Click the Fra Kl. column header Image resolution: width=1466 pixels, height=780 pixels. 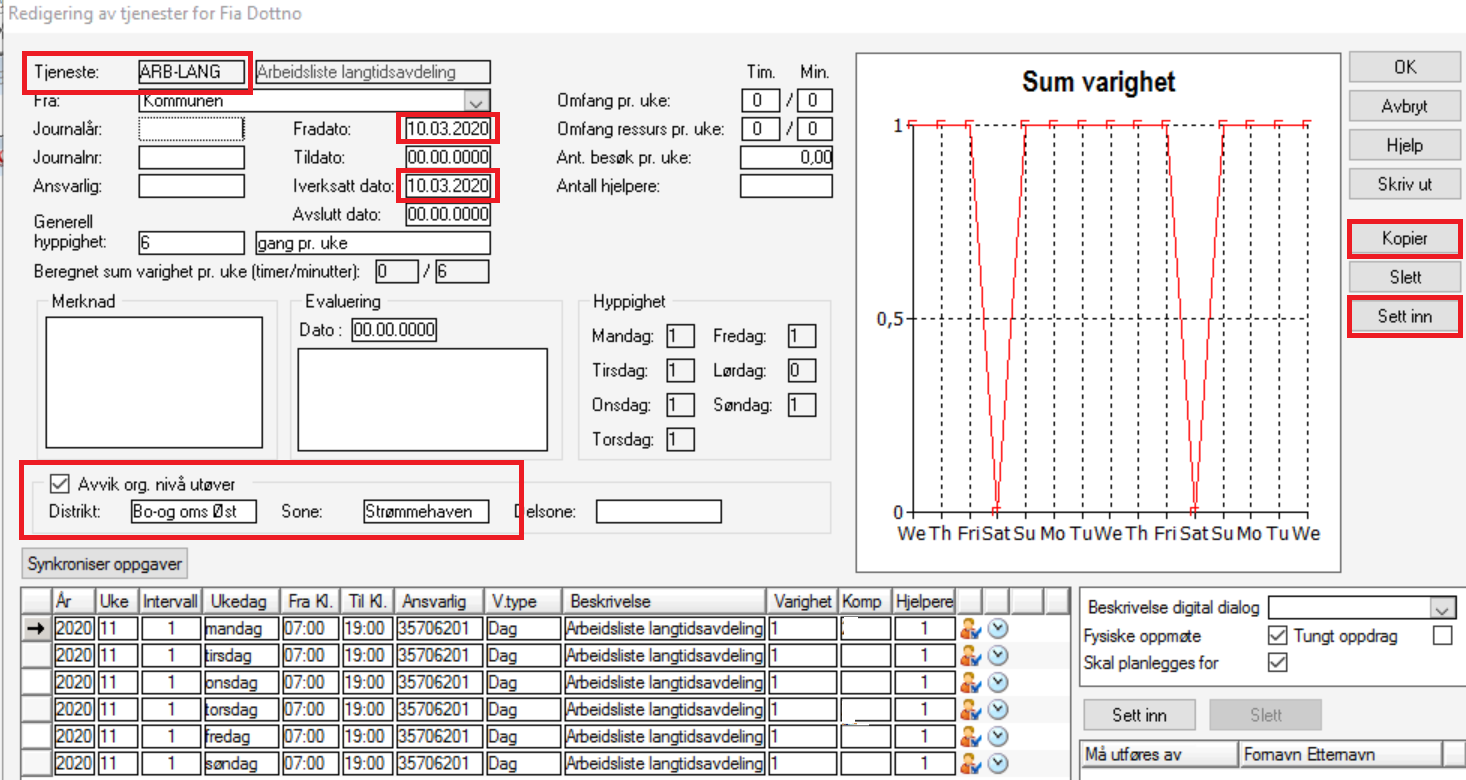pyautogui.click(x=310, y=601)
